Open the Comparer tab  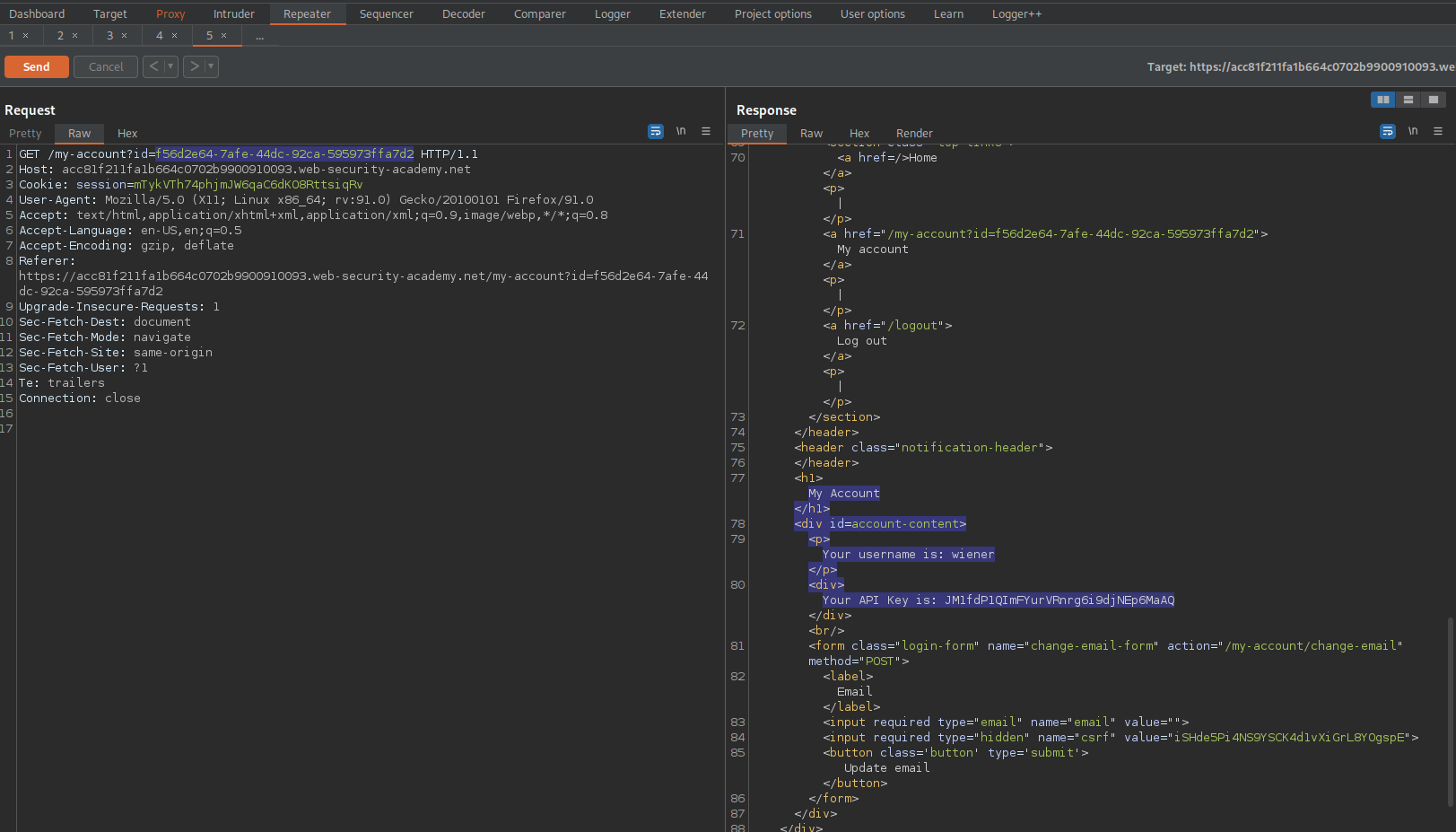click(540, 13)
